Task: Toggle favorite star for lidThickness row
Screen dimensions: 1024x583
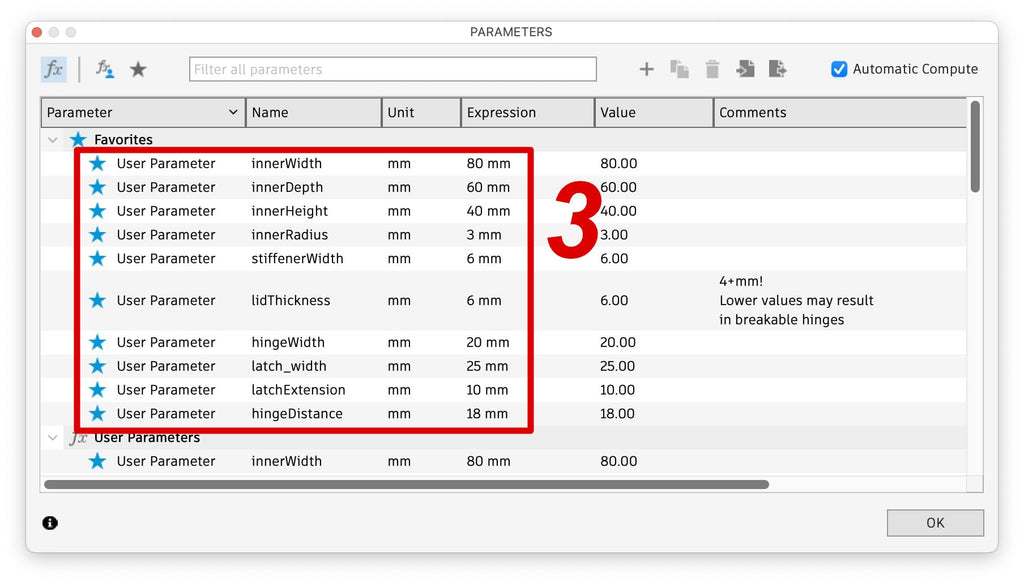Action: coord(97,300)
